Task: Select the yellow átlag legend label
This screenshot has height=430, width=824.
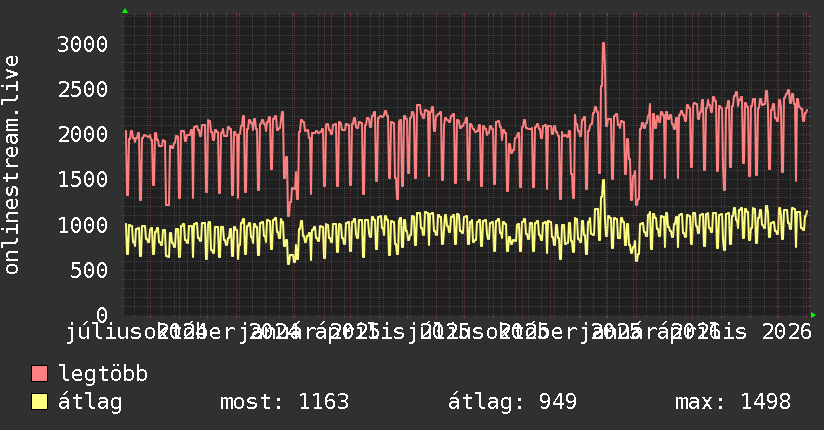Action: tap(90, 402)
